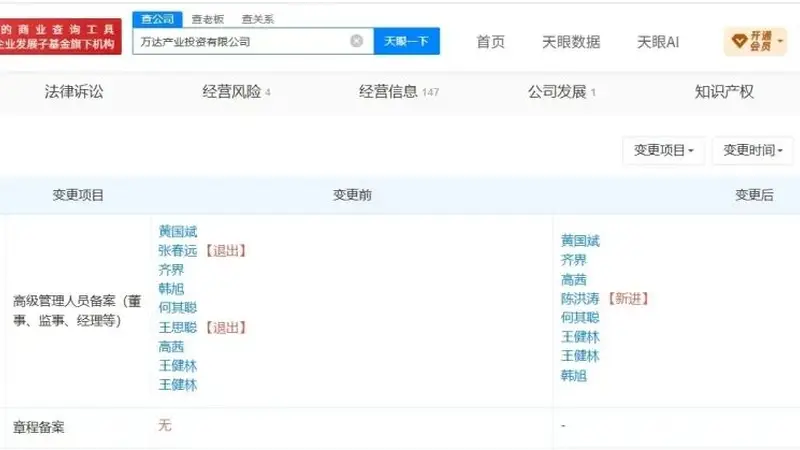Expand the 开通会员 membership dropdown

point(755,41)
